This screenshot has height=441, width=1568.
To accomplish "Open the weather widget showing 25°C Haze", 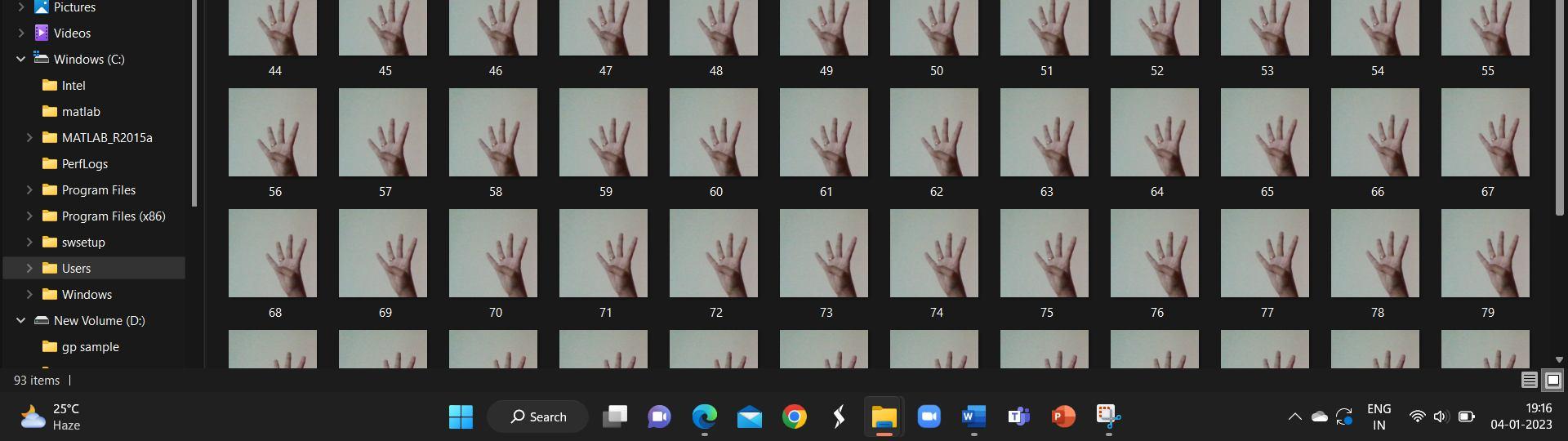I will pyautogui.click(x=51, y=416).
